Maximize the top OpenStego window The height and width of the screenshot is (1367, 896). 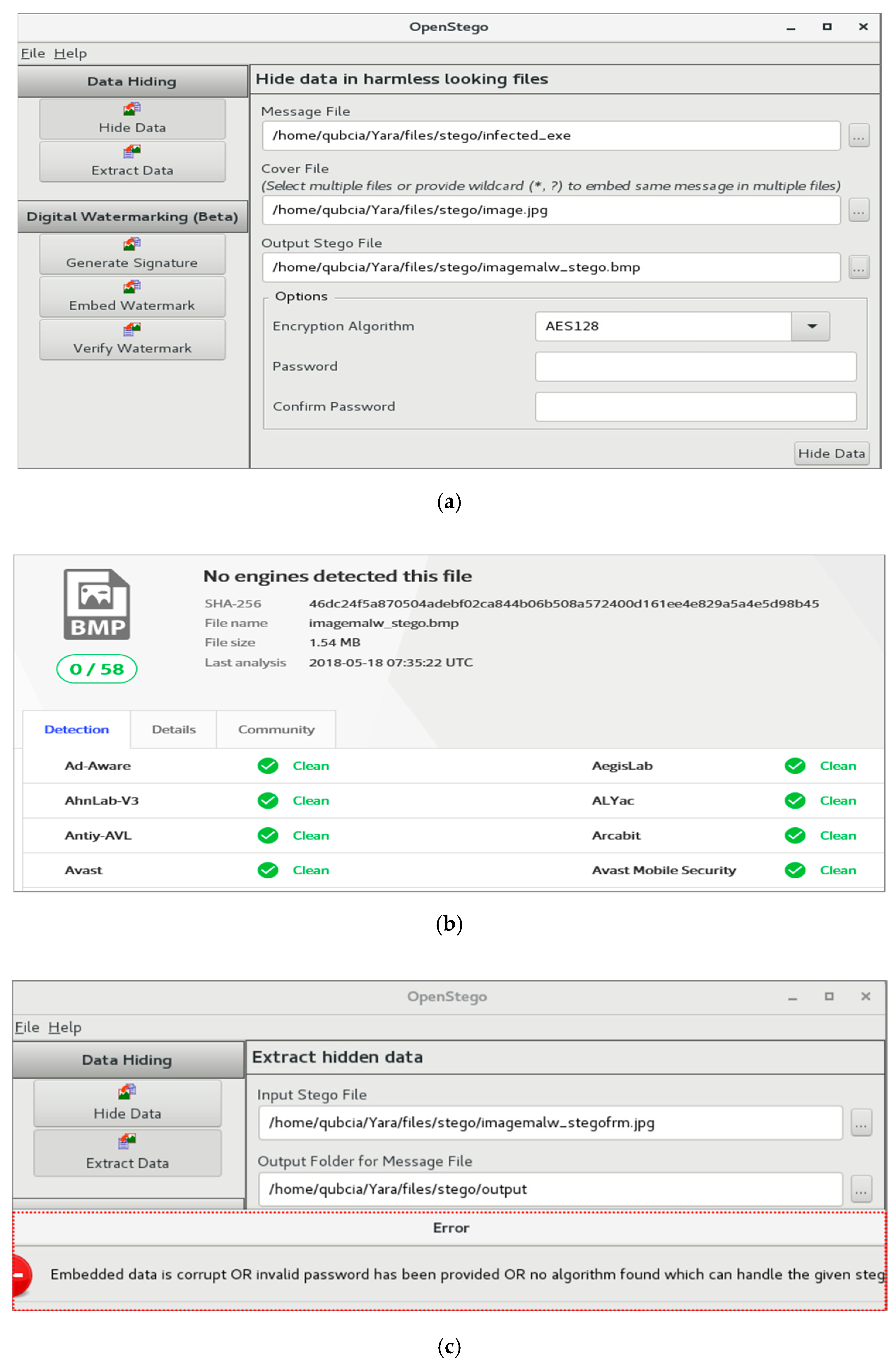click(x=827, y=26)
